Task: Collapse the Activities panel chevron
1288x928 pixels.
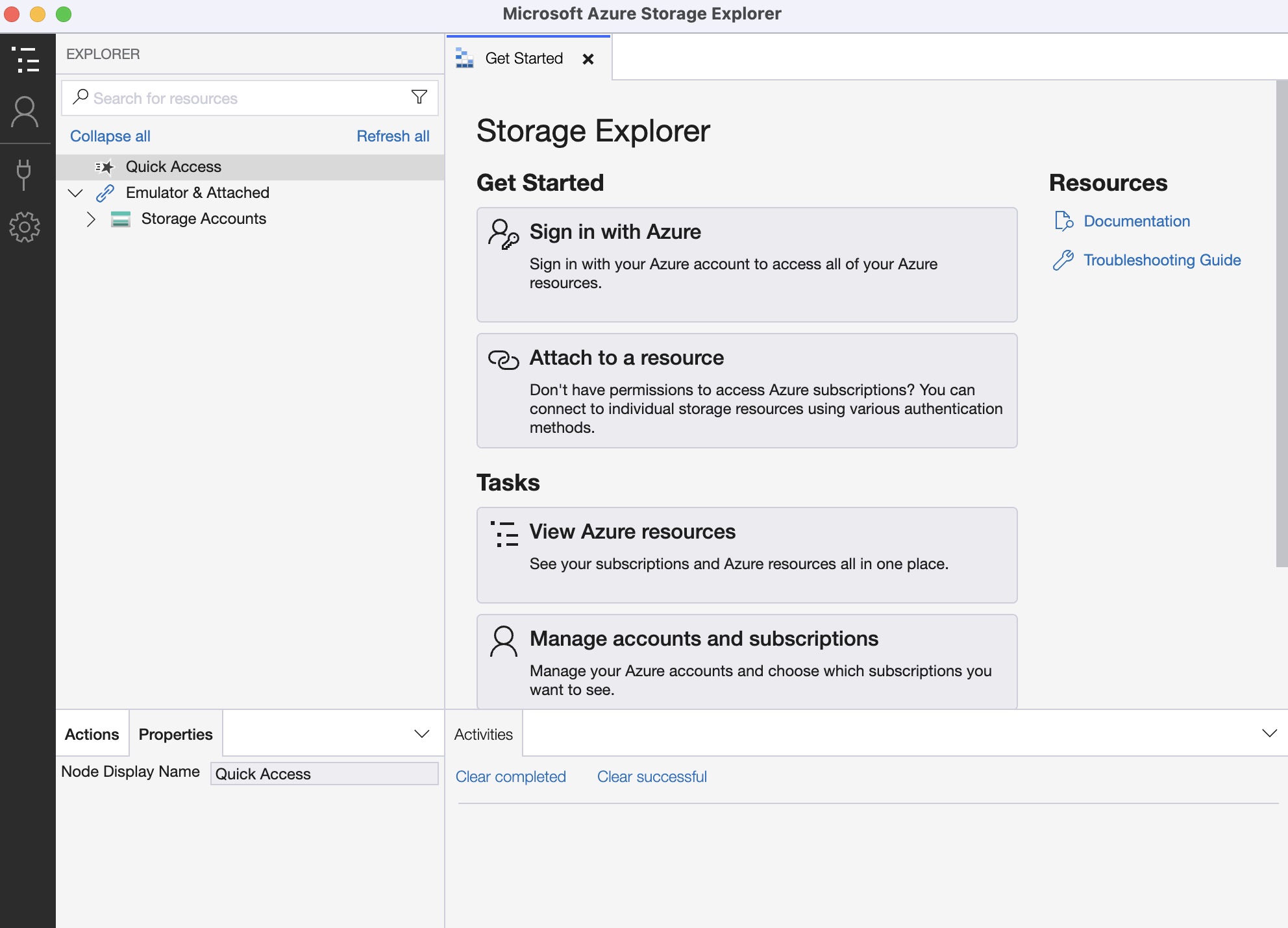Action: coord(1270,733)
